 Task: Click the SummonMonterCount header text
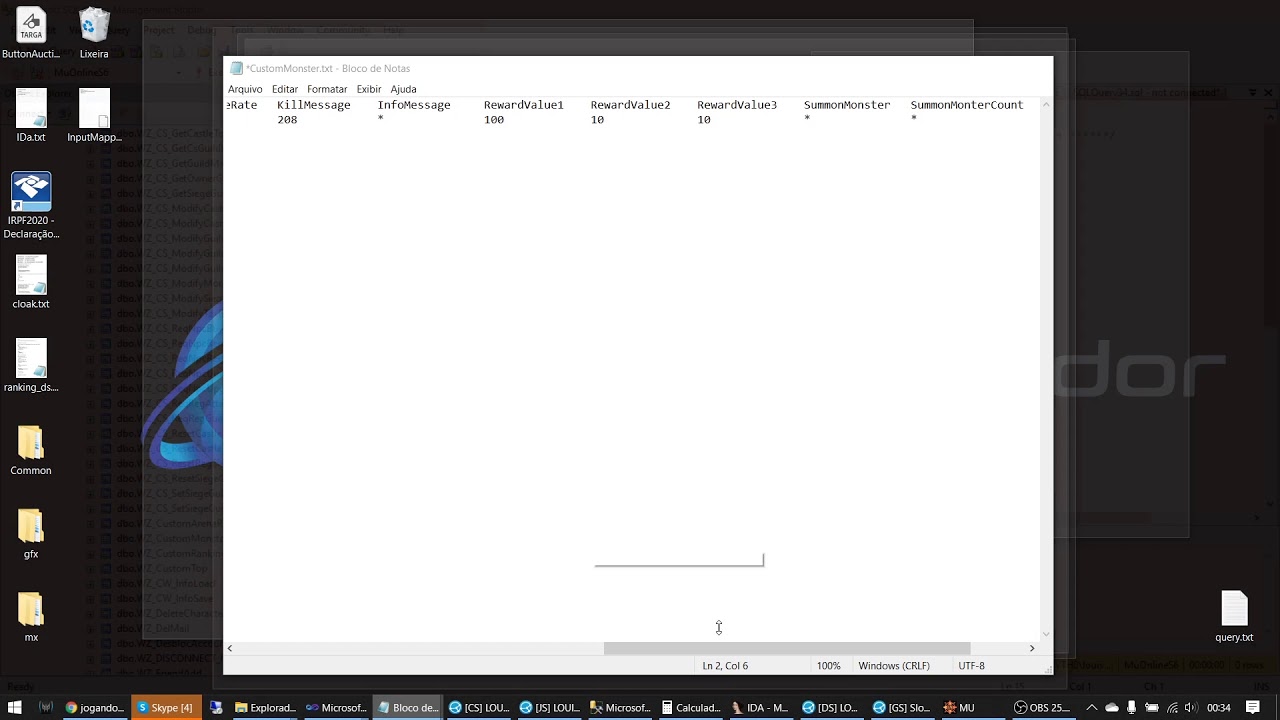coord(967,105)
